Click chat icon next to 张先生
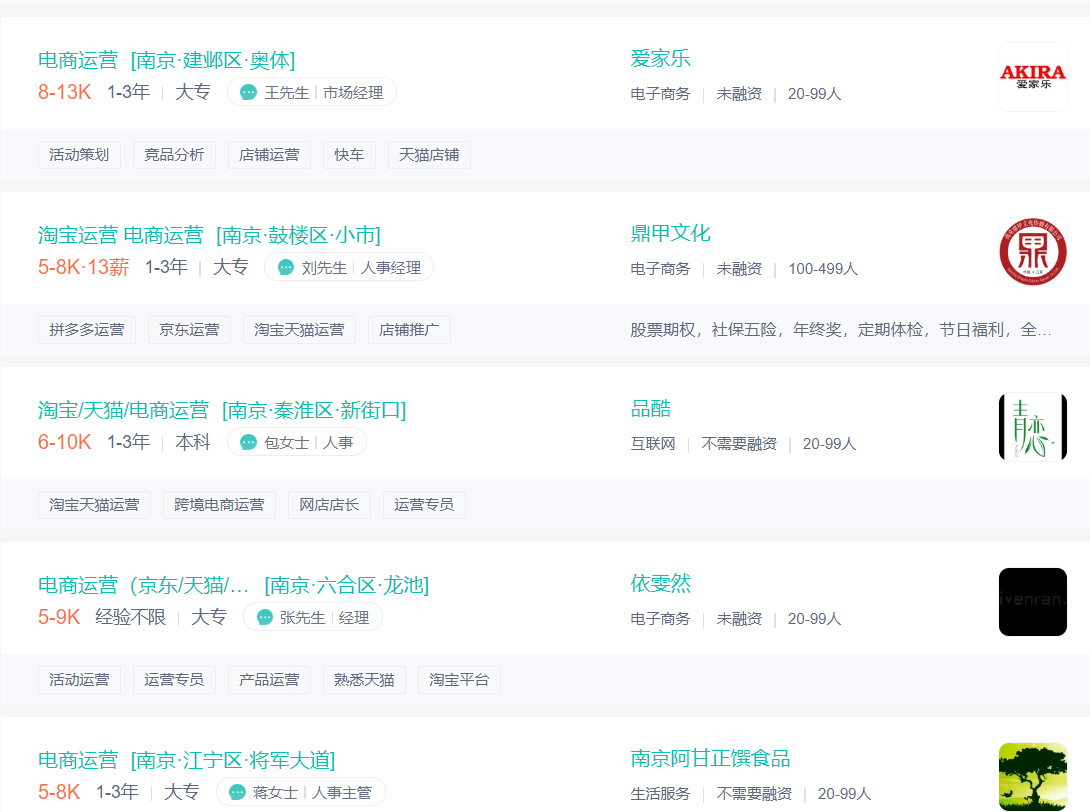Viewport: 1090px width, 812px height. (x=265, y=618)
